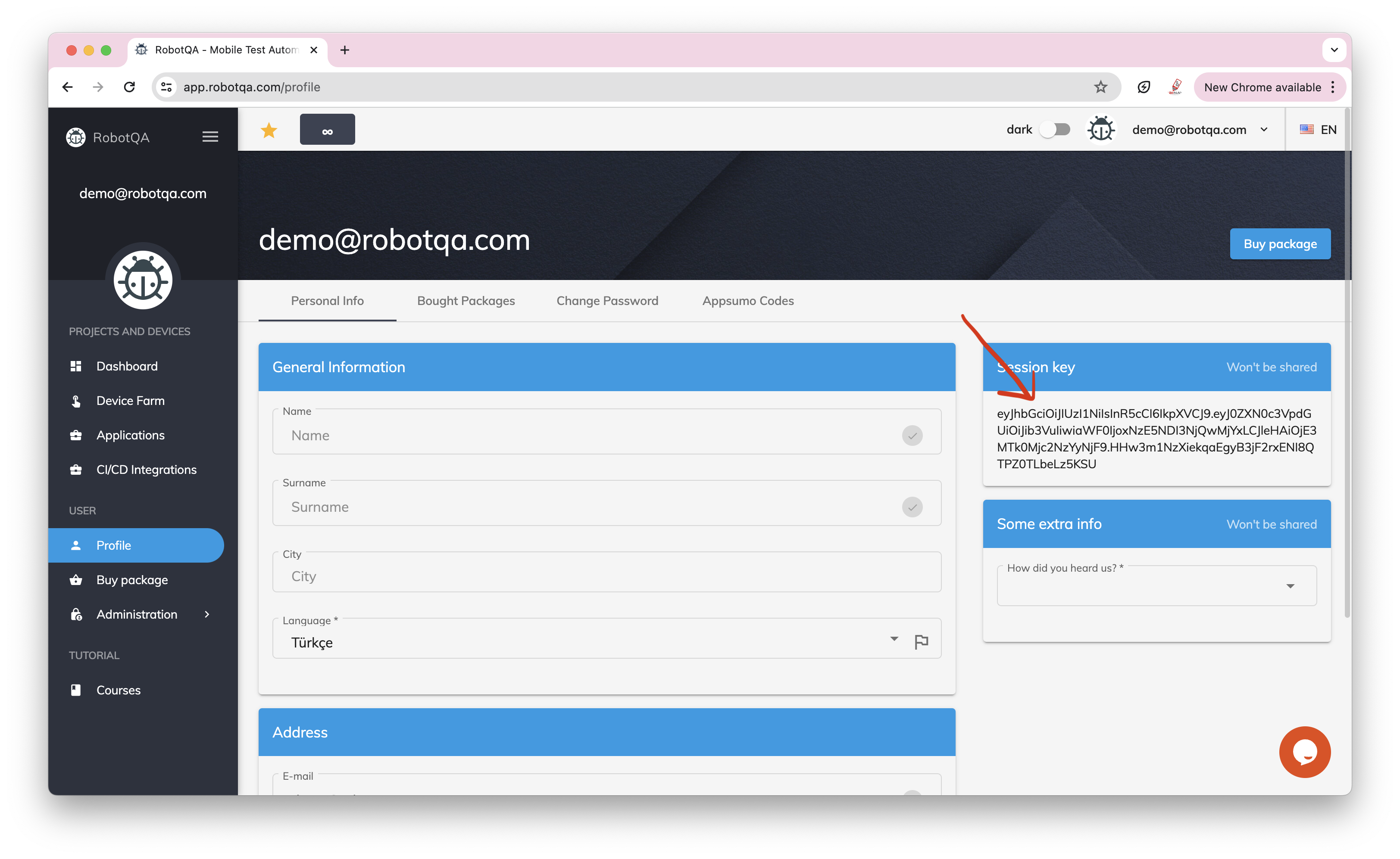Screen dimensions: 1400x859
Task: Reload the page with refresh icon
Action: coord(130,87)
